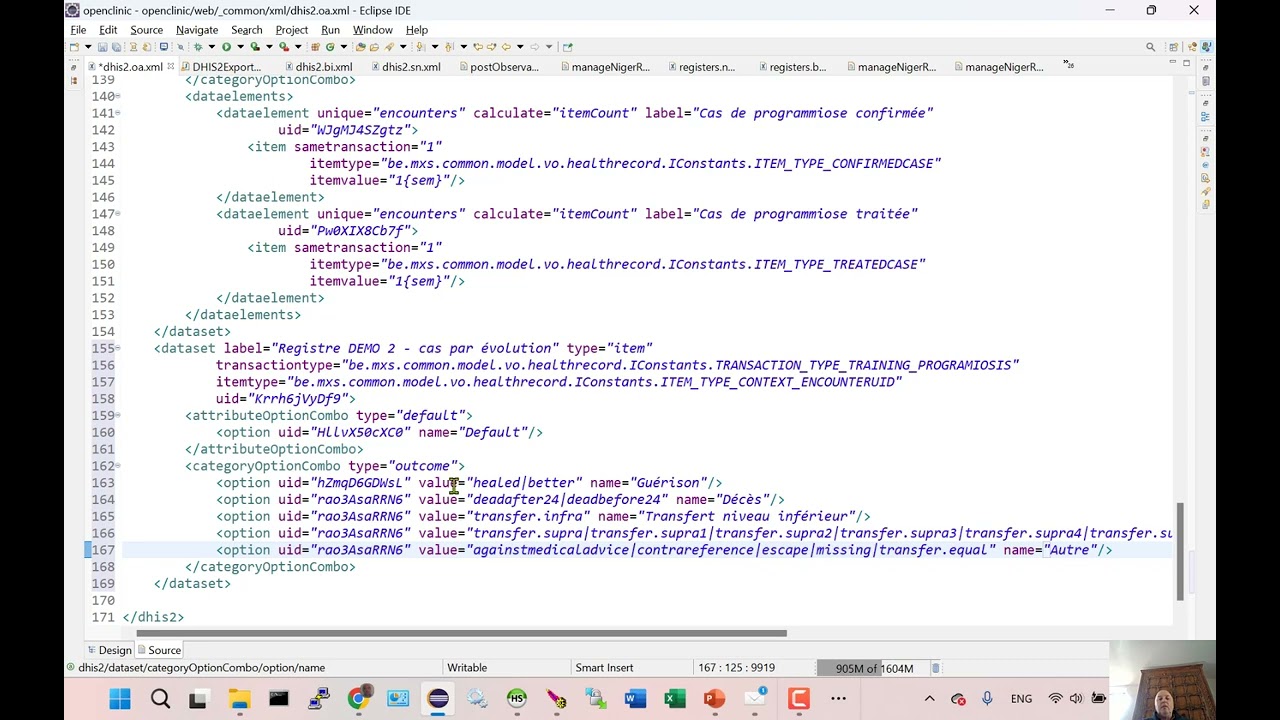Click the horizontal scrollbar of the editor
The height and width of the screenshot is (720, 1280).
click(x=461, y=633)
